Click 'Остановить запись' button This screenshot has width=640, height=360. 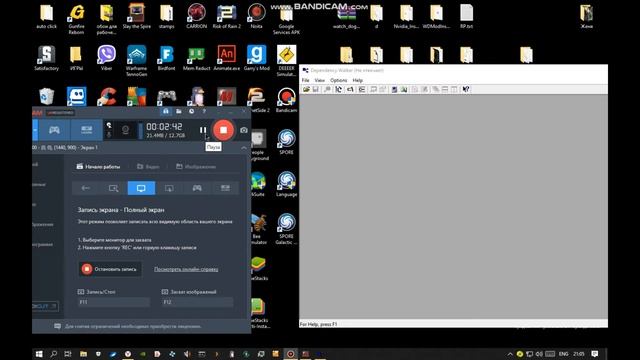[x=110, y=269]
